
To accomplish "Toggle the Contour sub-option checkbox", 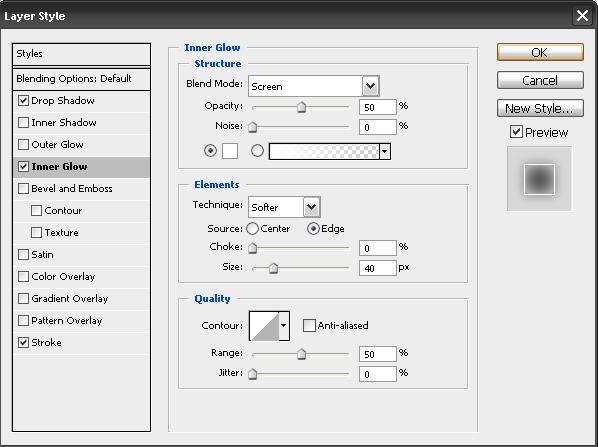I will tap(36, 211).
